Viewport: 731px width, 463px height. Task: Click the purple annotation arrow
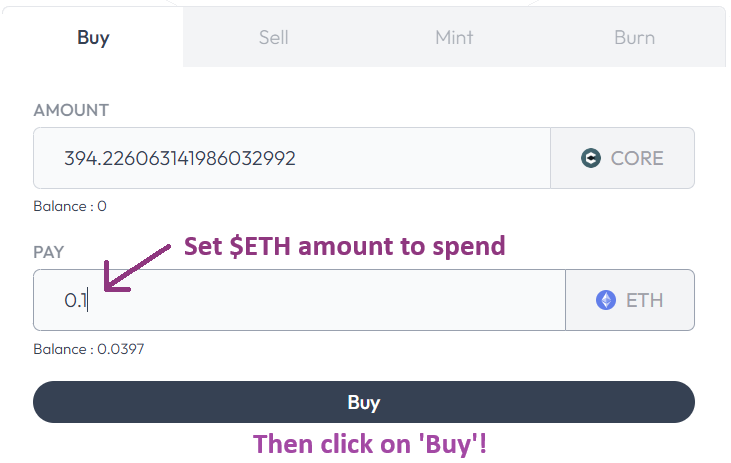[x=137, y=264]
